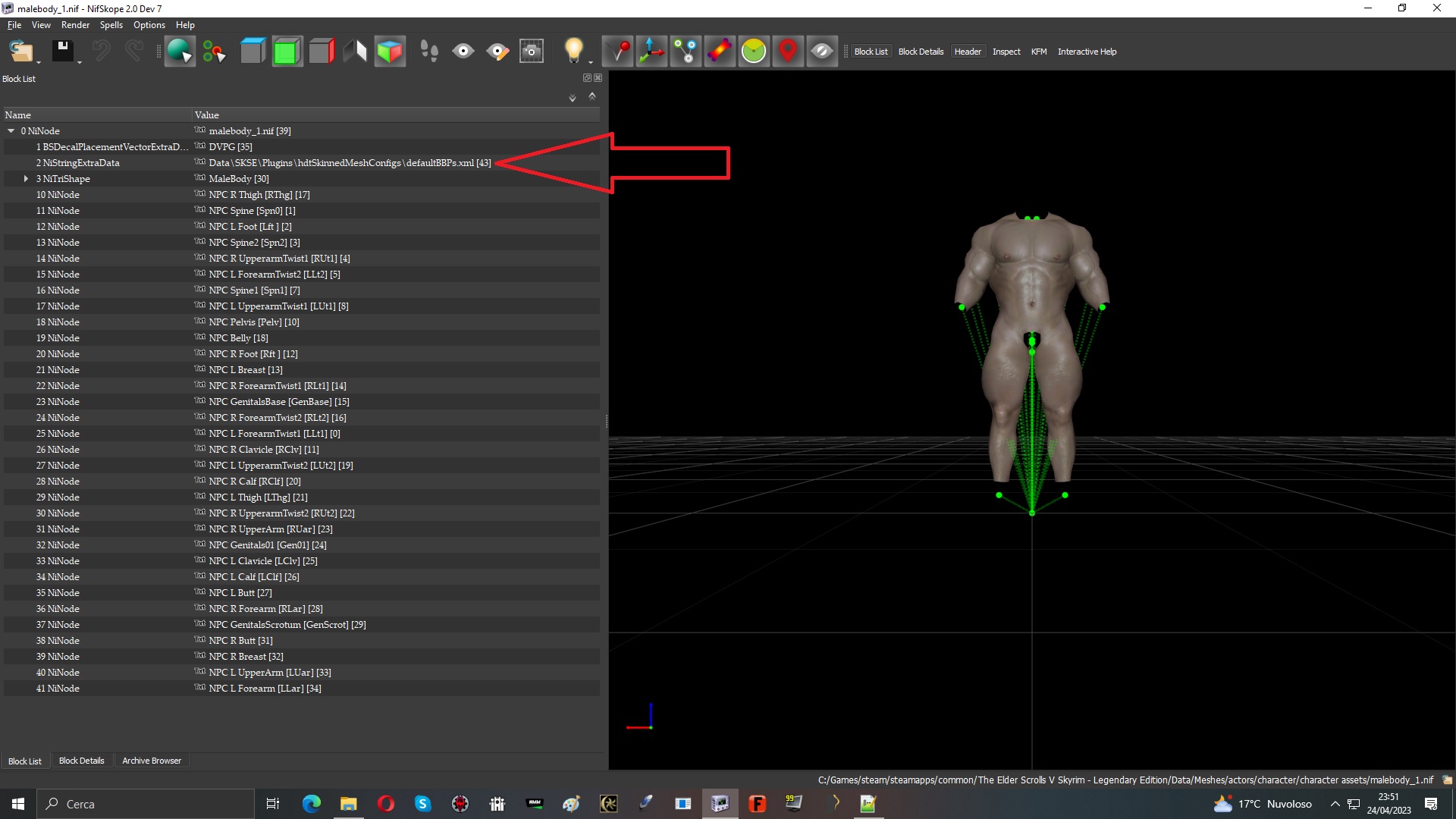Image resolution: width=1456 pixels, height=819 pixels.
Task: Open Windows Start menu
Action: coord(18,804)
